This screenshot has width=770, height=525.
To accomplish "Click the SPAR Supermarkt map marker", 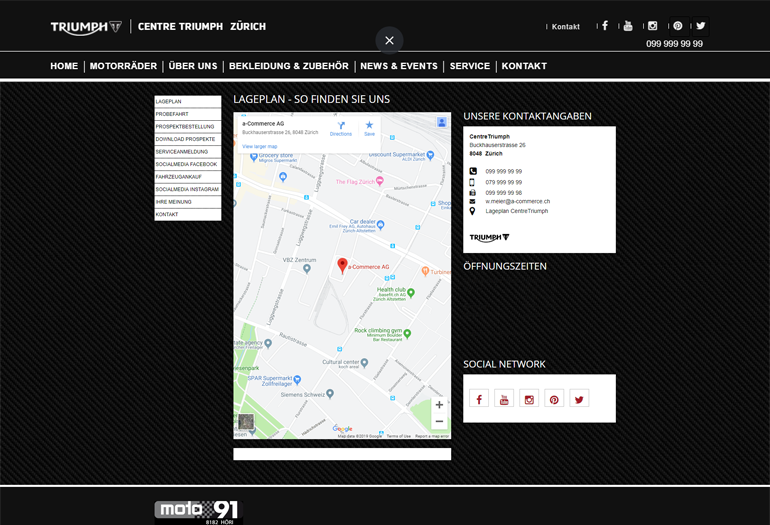I will [297, 380].
